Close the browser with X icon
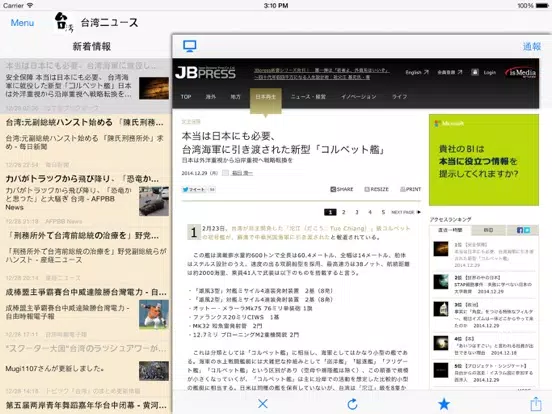552x414 pixels. point(263,404)
